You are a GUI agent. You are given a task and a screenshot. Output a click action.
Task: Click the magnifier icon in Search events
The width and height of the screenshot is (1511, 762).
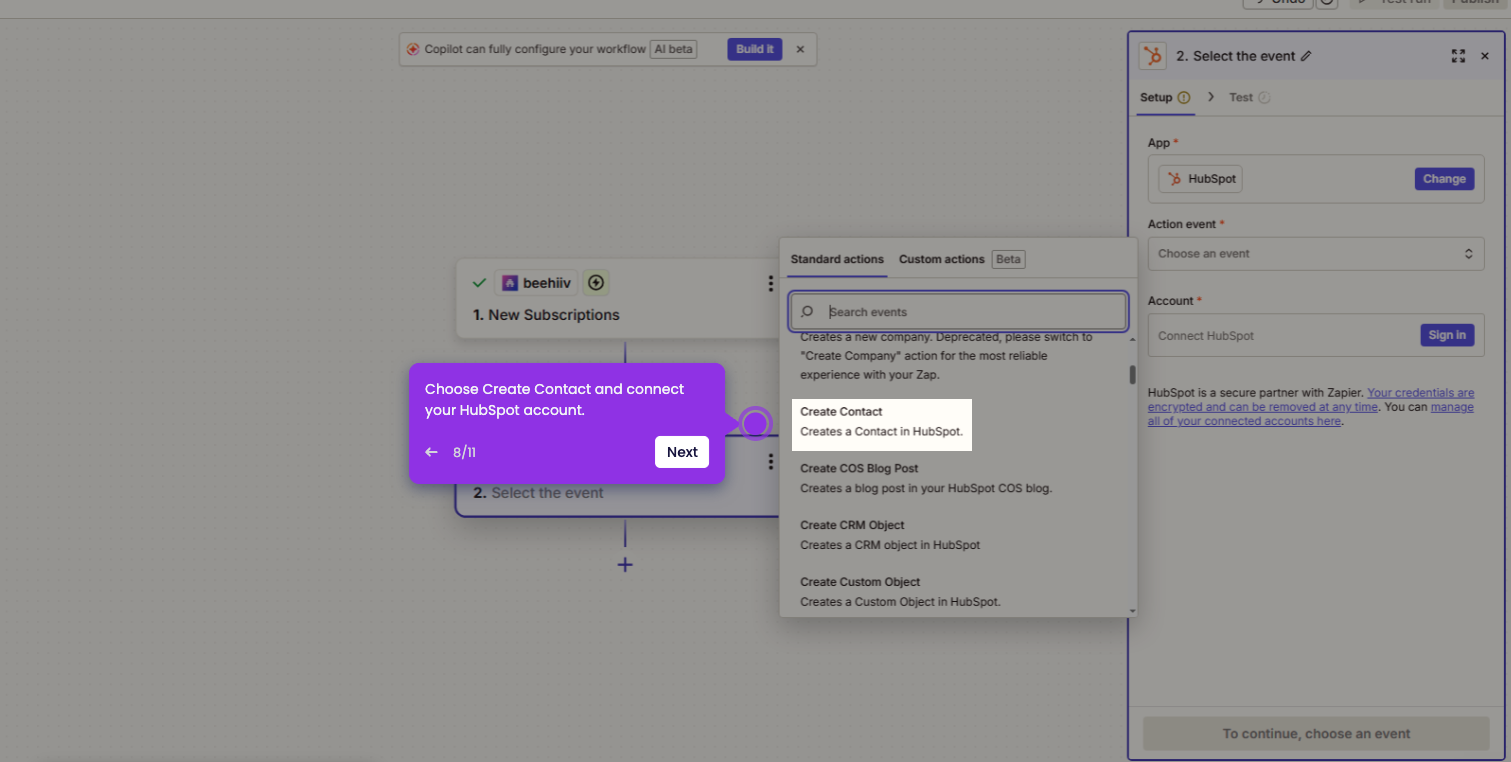pos(808,312)
